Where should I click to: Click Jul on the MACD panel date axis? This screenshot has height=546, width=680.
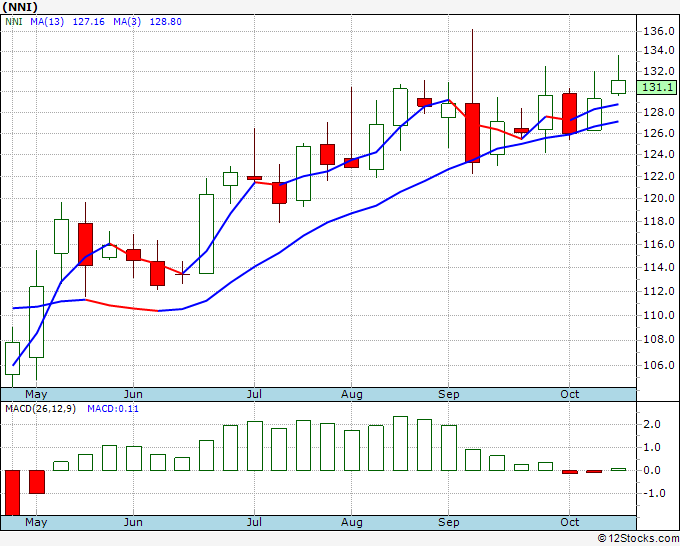click(254, 522)
